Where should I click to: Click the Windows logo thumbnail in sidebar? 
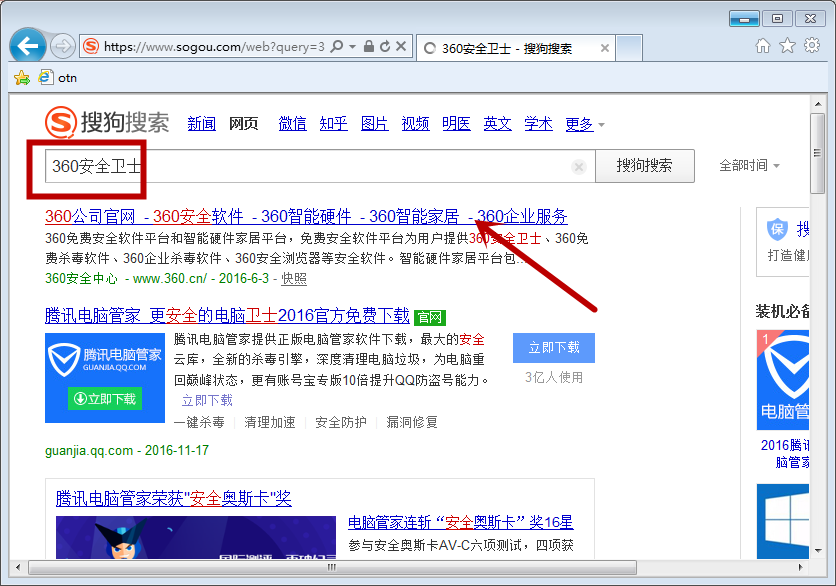click(x=783, y=521)
